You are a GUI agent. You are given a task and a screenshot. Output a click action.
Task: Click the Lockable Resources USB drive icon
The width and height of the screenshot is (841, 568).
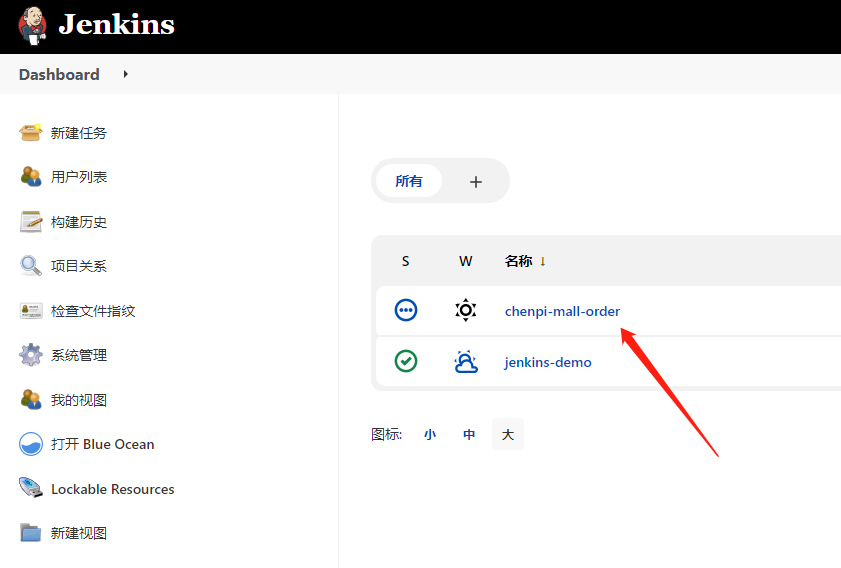point(31,488)
